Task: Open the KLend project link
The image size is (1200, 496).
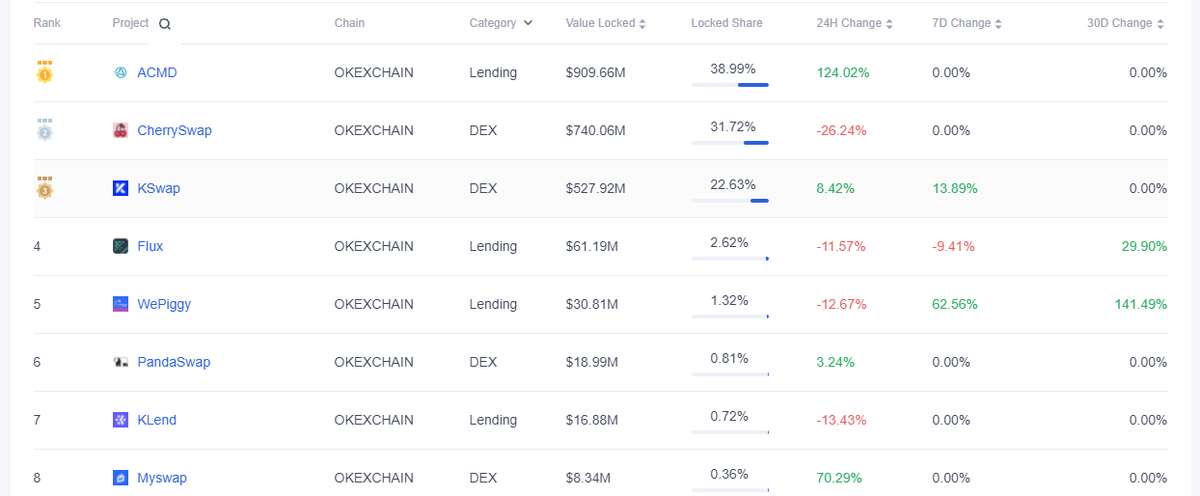Action: click(157, 420)
